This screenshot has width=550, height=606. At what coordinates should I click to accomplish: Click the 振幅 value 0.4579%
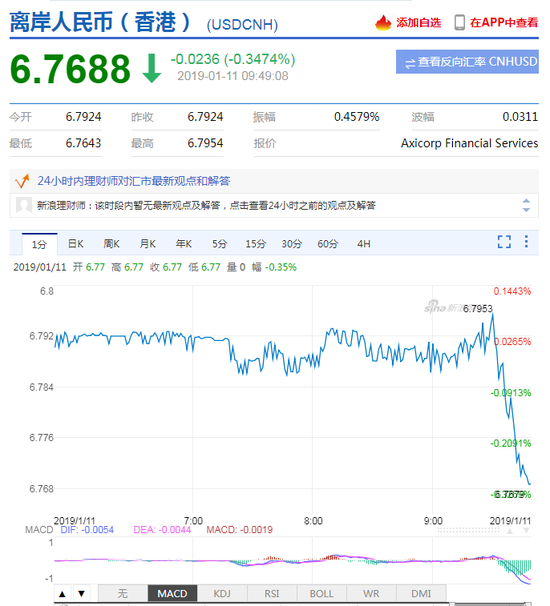click(x=357, y=117)
